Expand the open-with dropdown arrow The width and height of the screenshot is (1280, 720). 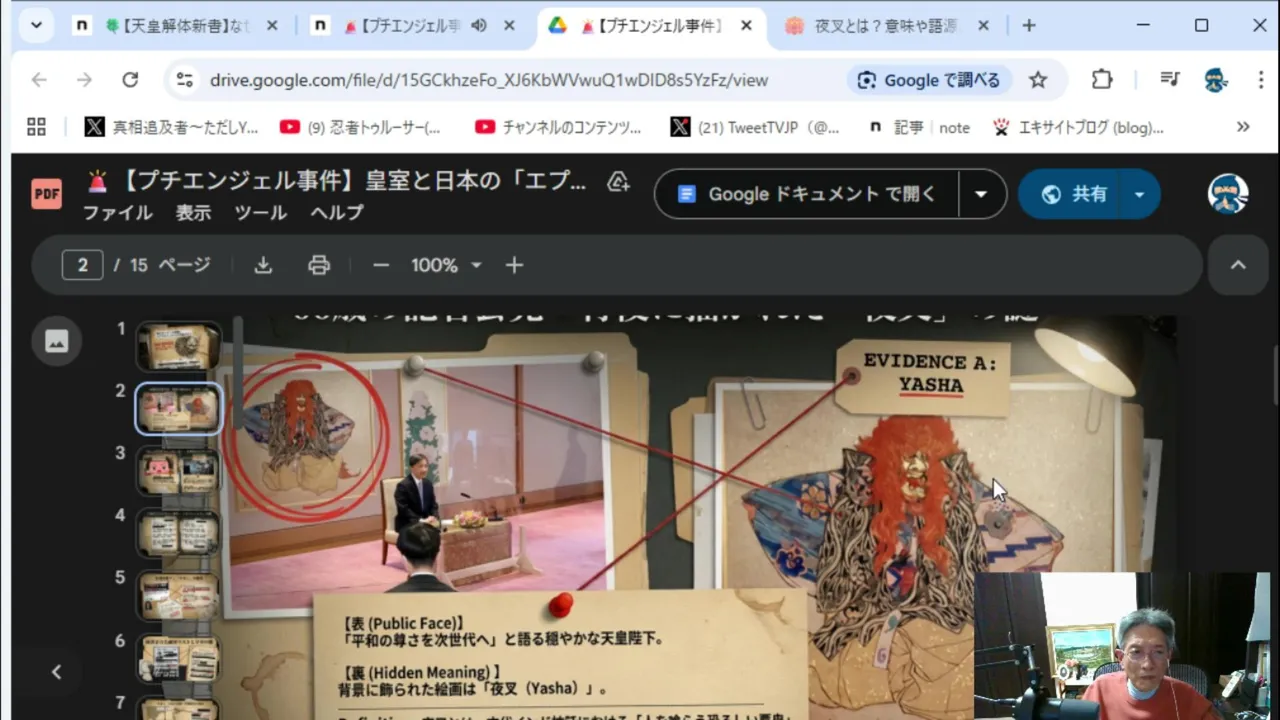click(981, 194)
